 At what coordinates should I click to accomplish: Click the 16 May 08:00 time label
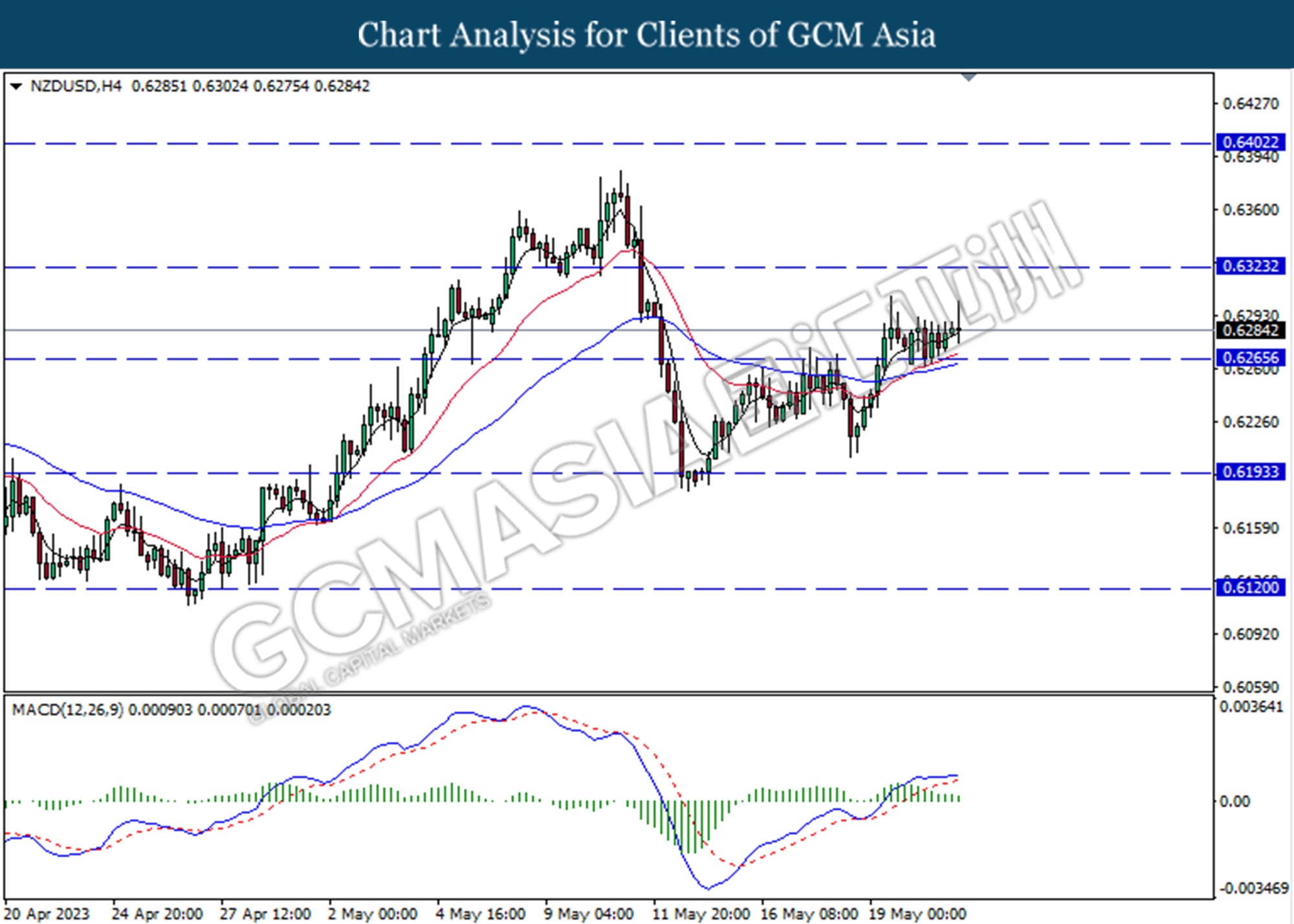809,914
